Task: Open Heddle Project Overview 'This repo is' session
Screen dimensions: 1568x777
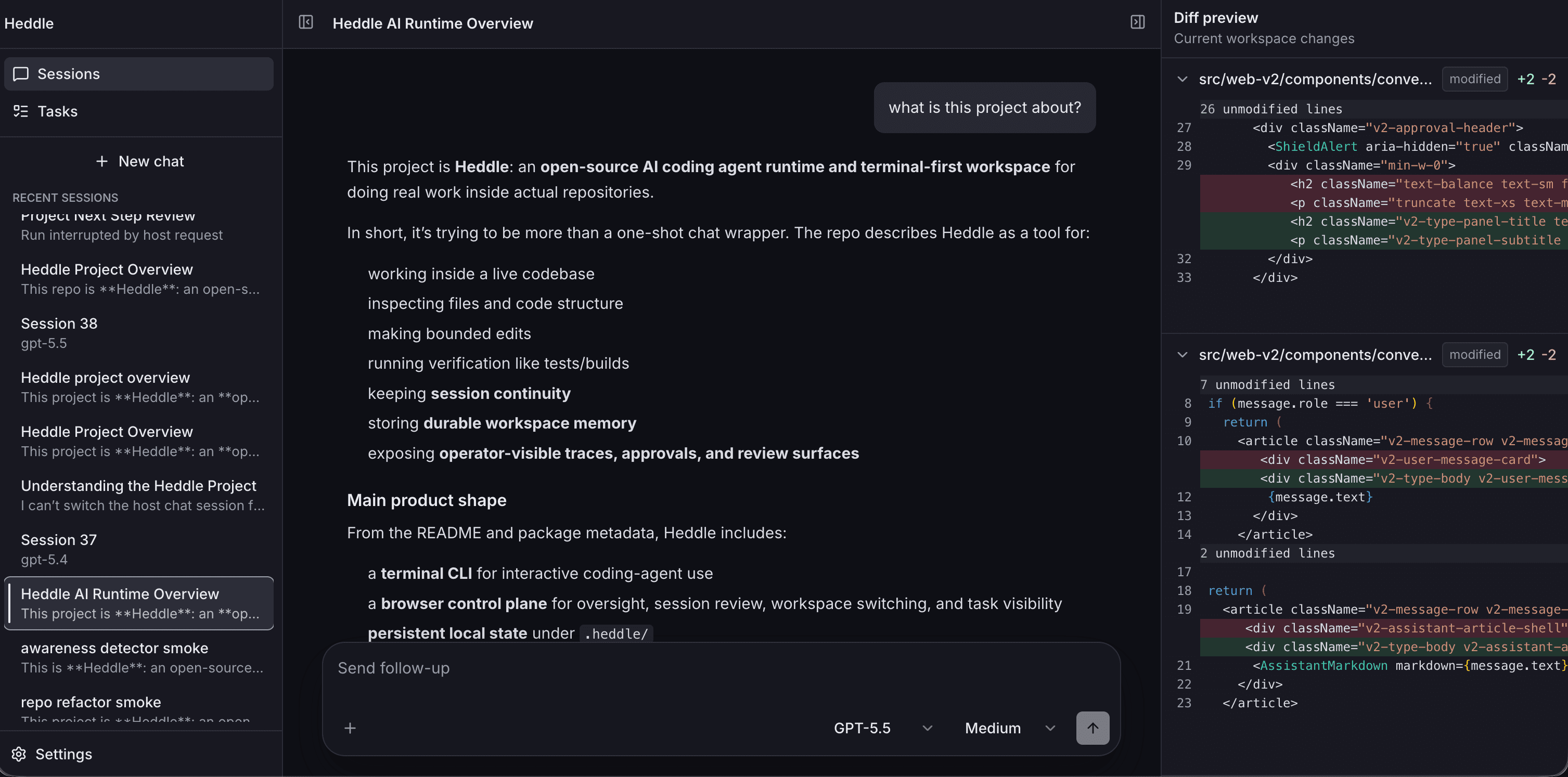Action: (x=139, y=279)
